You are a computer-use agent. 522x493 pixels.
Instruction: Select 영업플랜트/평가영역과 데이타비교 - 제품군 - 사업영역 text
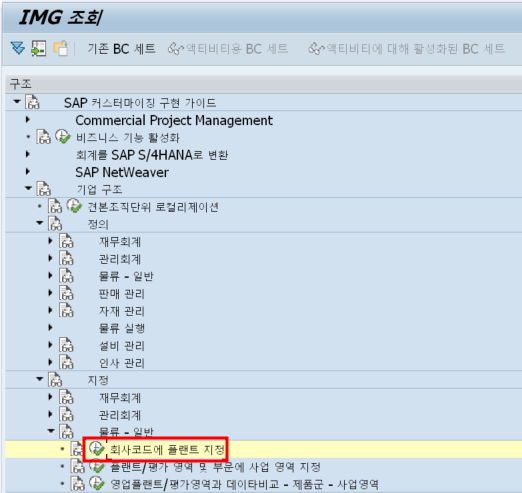coord(244,484)
